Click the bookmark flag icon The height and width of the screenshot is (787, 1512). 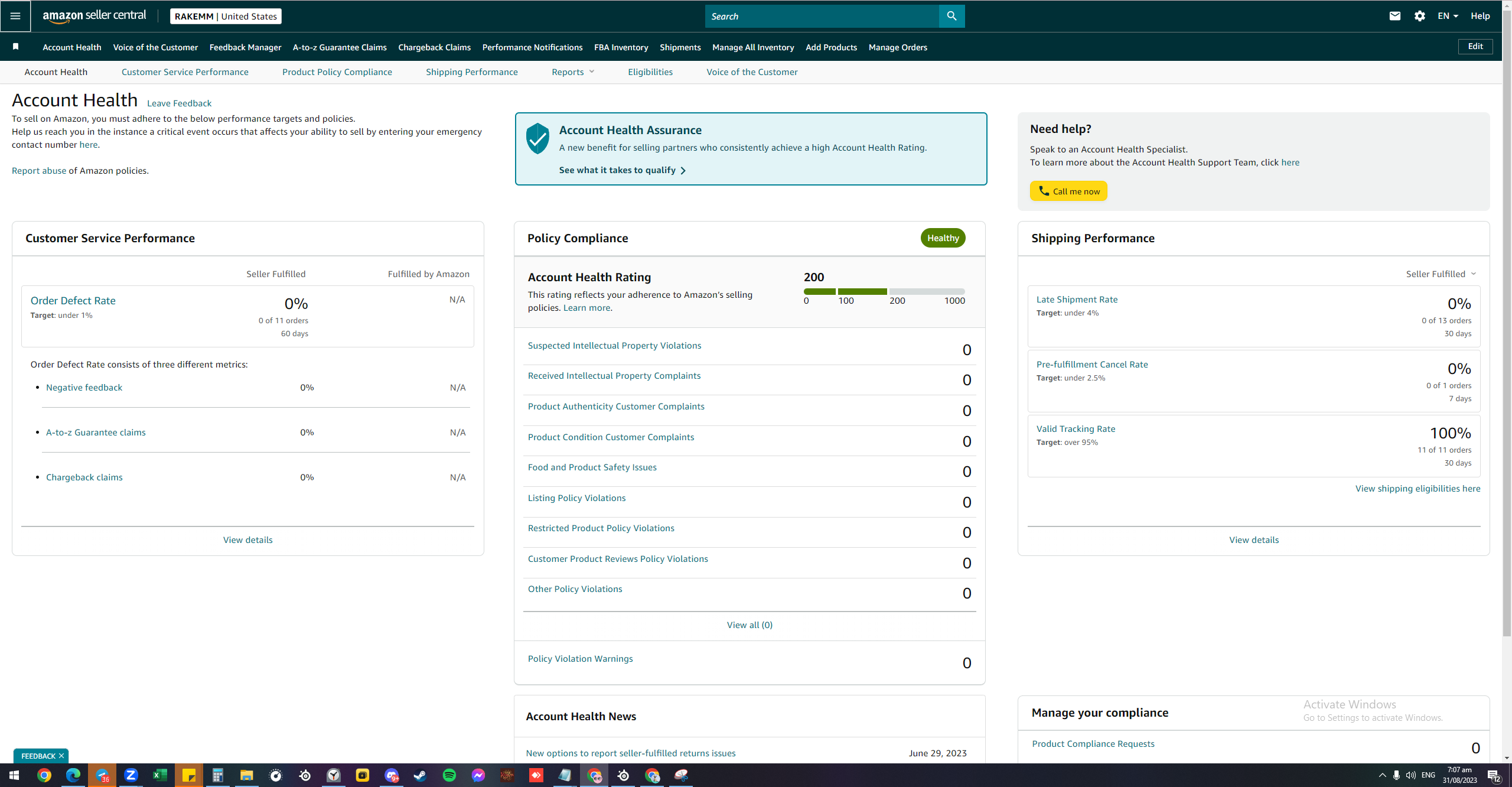(x=16, y=47)
